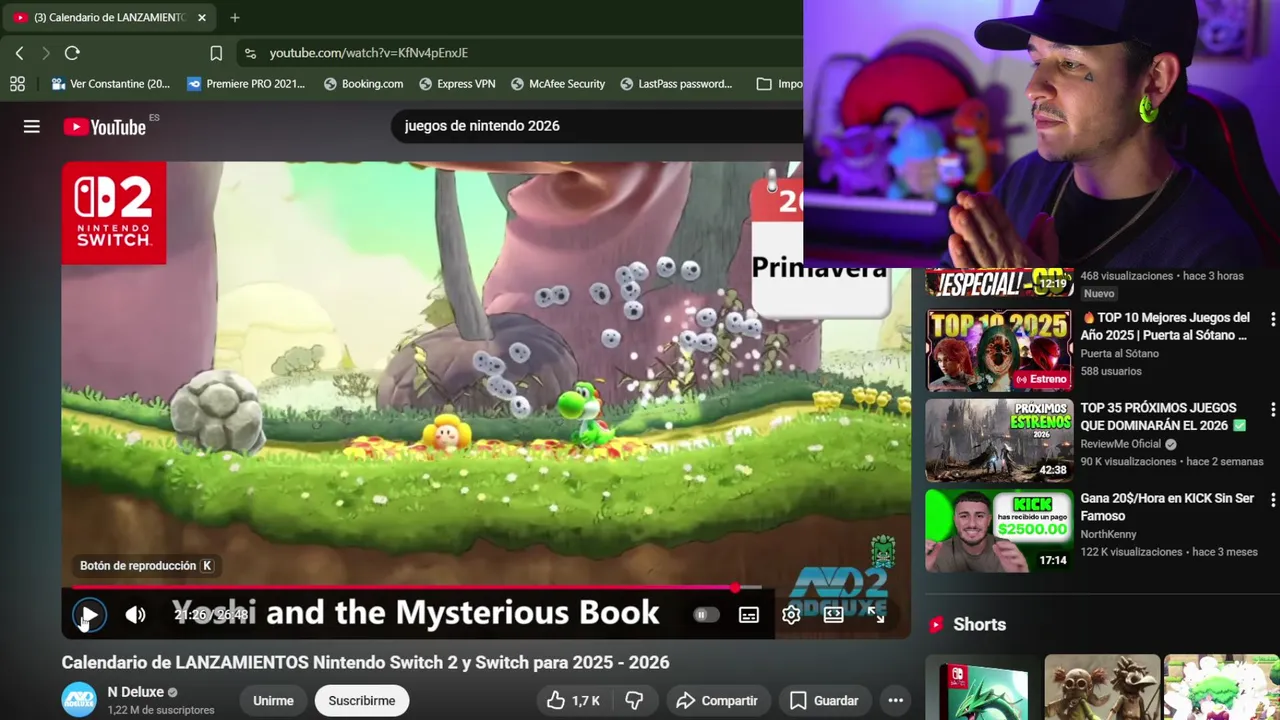Open the Puerta al Sótano channel link
Viewport: 1280px width, 720px height.
click(x=1119, y=354)
